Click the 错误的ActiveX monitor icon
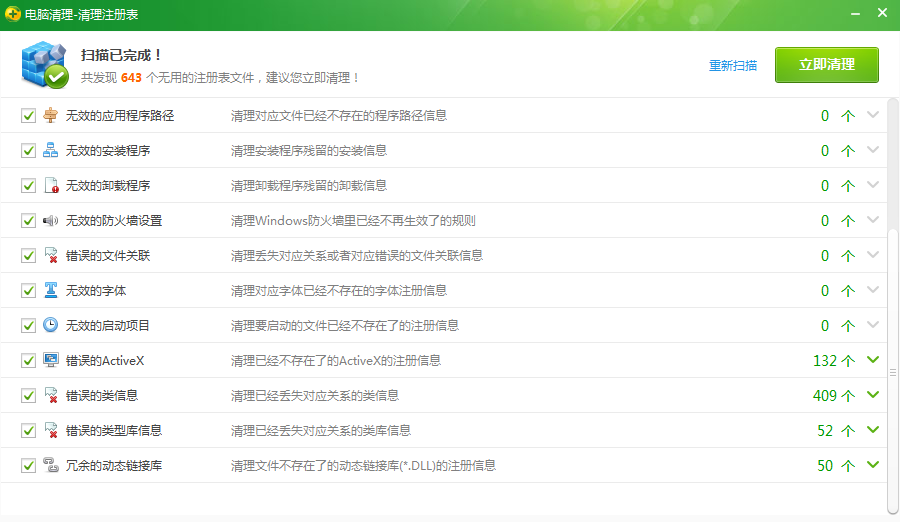This screenshot has width=900, height=522. [x=51, y=360]
